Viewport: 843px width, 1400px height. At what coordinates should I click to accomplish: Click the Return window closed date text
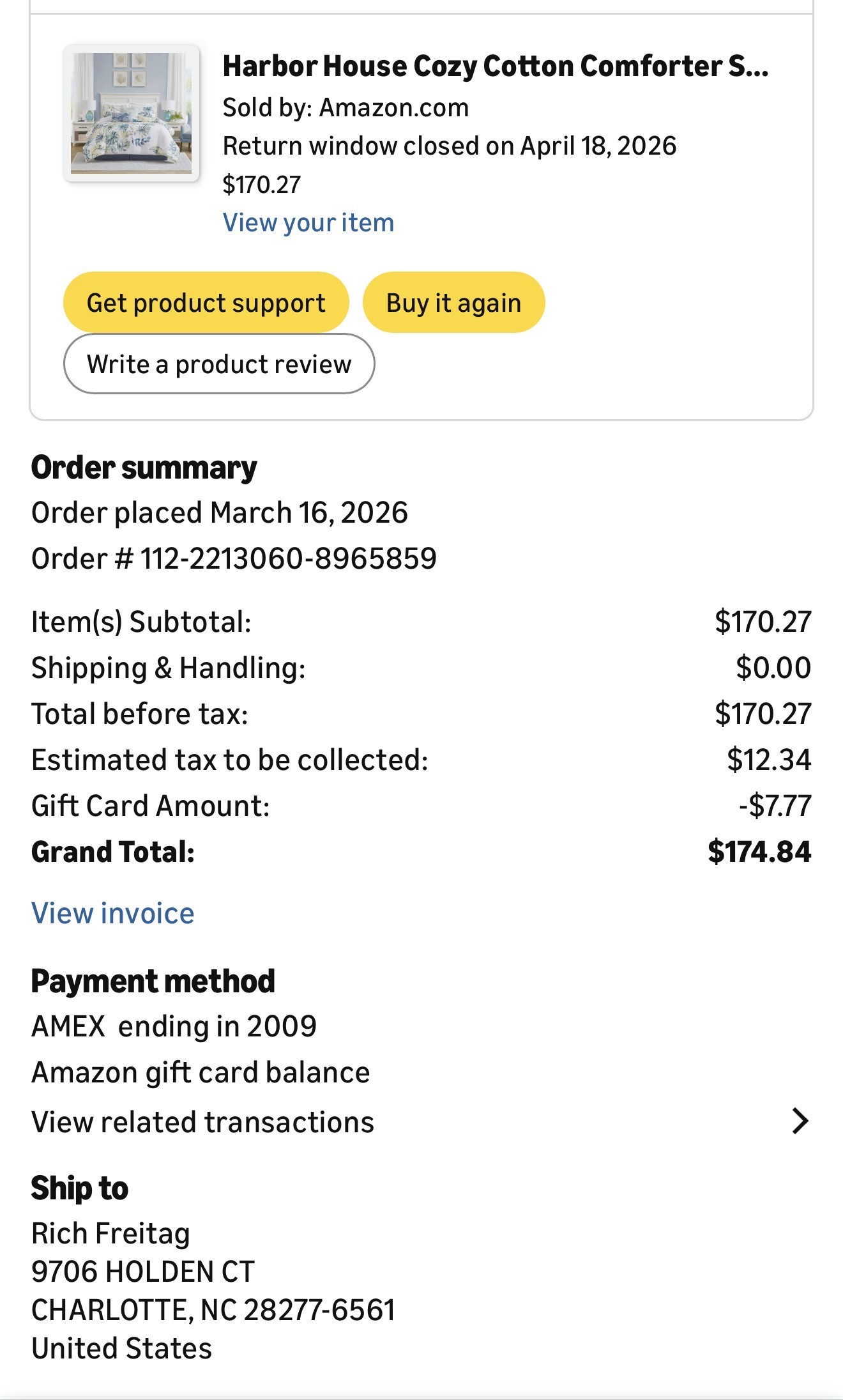pyautogui.click(x=450, y=146)
